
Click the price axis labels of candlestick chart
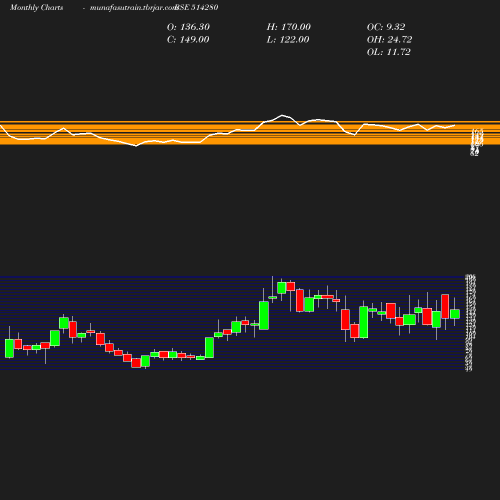470,322
